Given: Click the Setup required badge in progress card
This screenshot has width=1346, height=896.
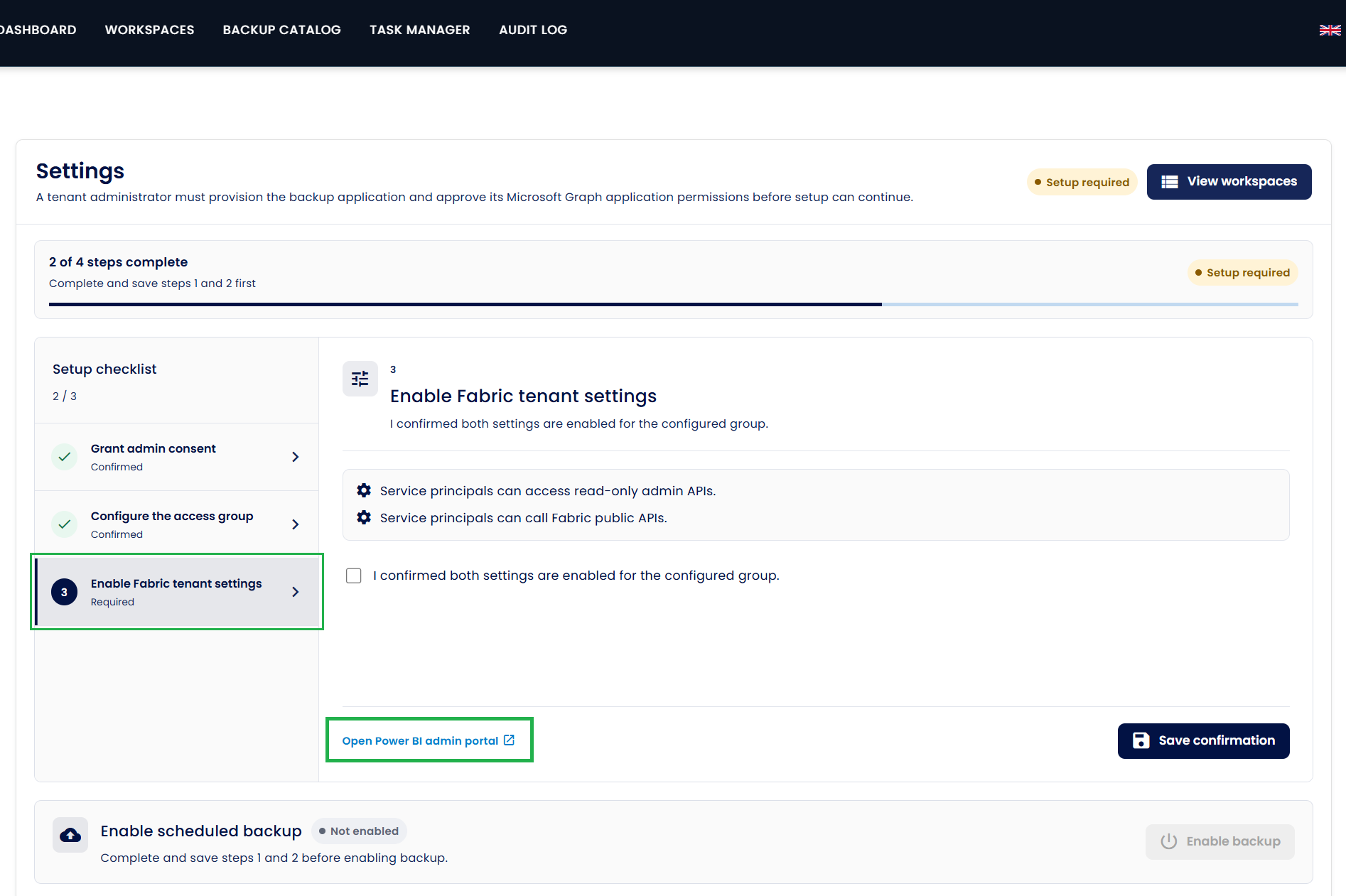Looking at the screenshot, I should click(x=1243, y=273).
